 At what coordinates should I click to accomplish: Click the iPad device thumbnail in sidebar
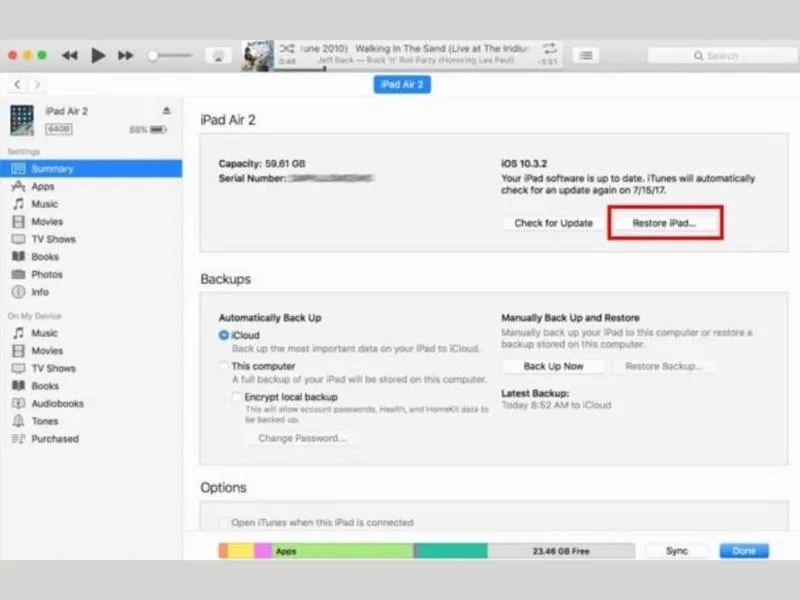coord(22,120)
